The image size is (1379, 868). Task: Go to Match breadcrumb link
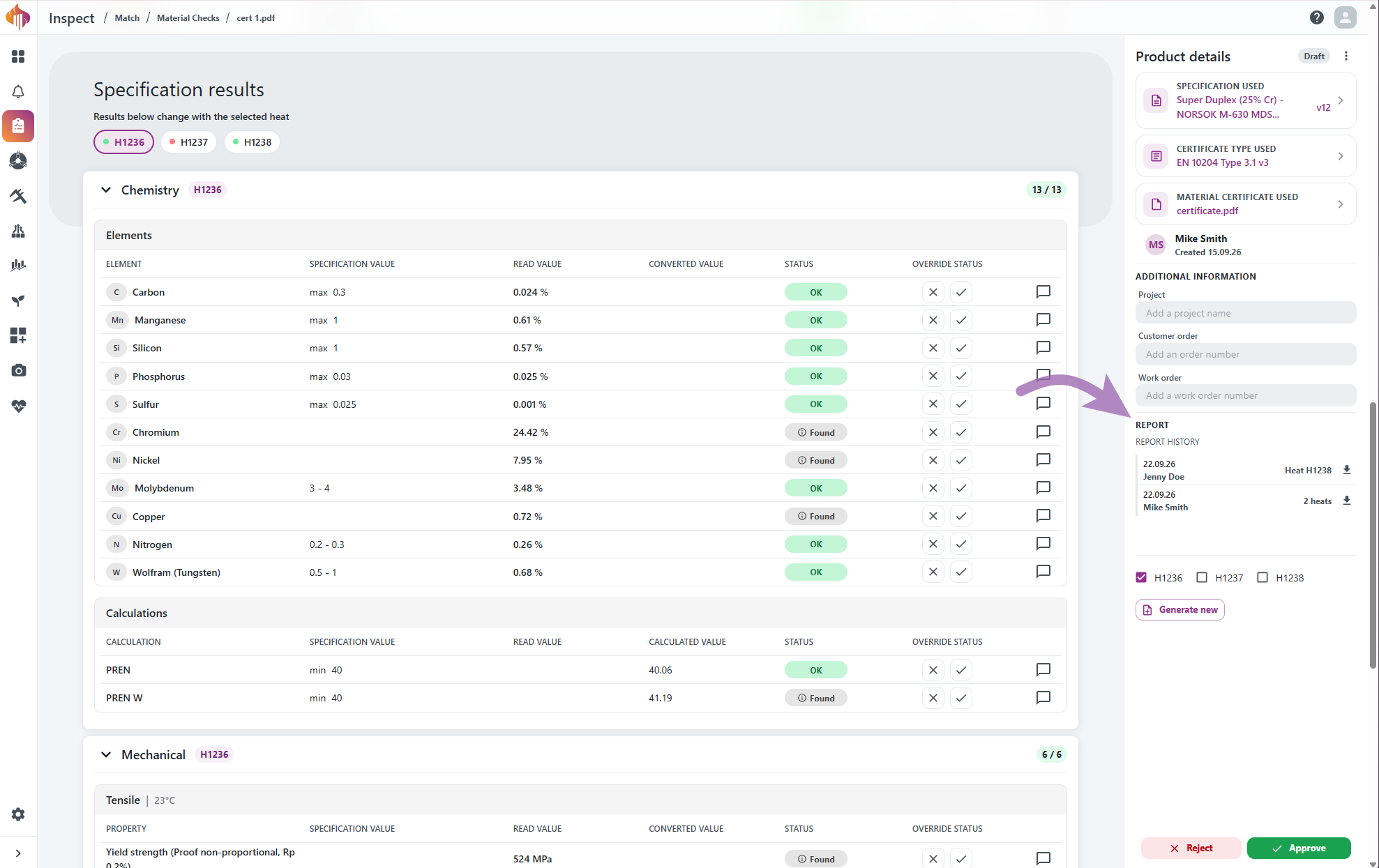[127, 18]
